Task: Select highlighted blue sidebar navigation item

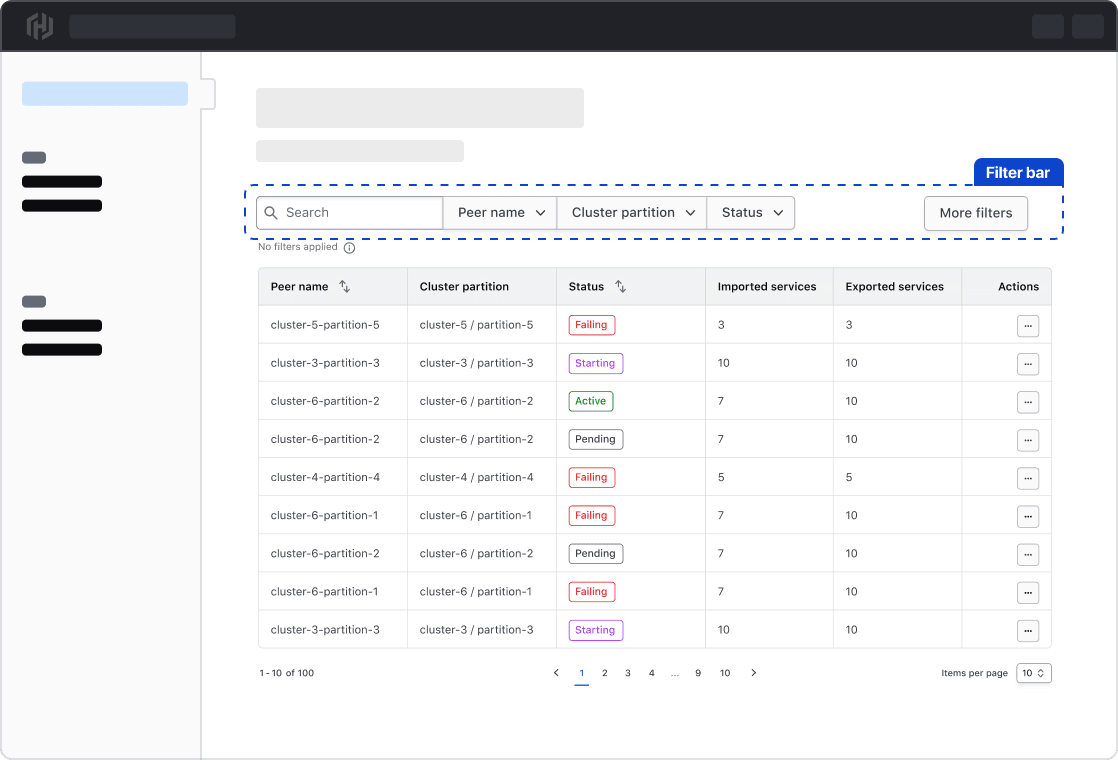Action: click(x=105, y=94)
